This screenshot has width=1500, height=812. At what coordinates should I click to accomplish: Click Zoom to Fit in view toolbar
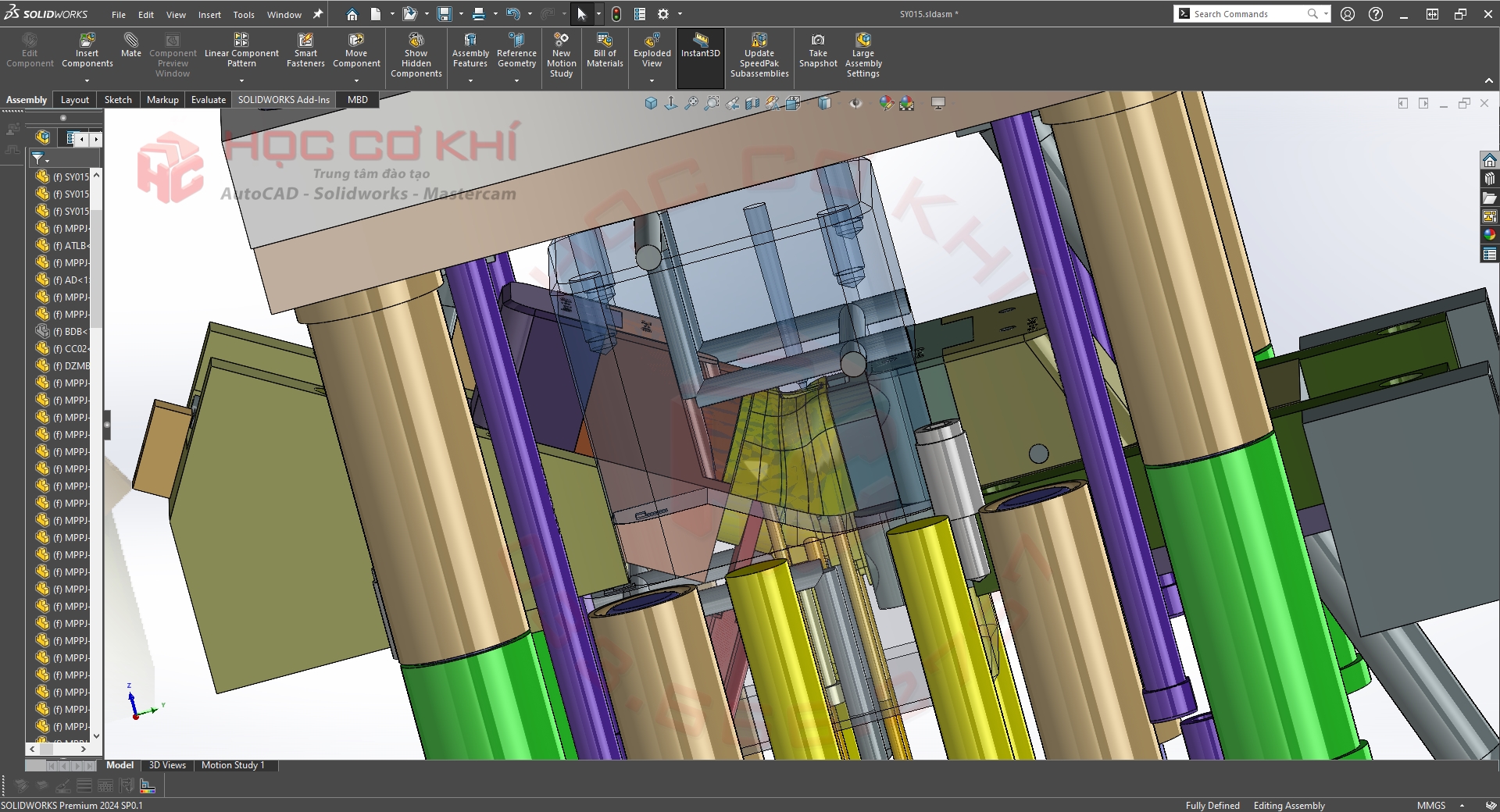pyautogui.click(x=691, y=103)
